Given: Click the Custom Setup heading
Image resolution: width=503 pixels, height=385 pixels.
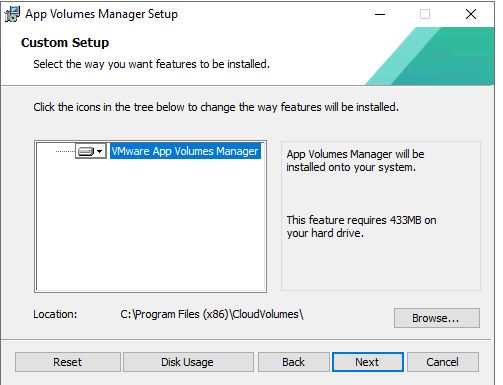Looking at the screenshot, I should (x=65, y=43).
